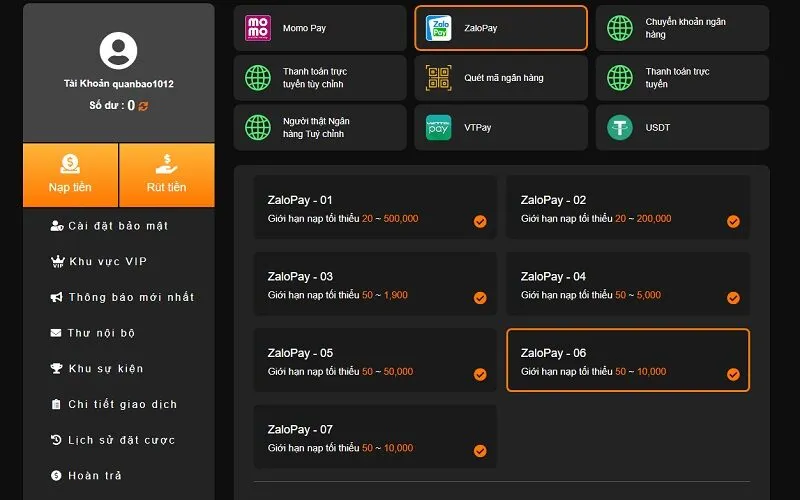Screen dimensions: 800x500
Task: Click globe icon for Chuyển khoản ngân hàng
Action: 620,28
